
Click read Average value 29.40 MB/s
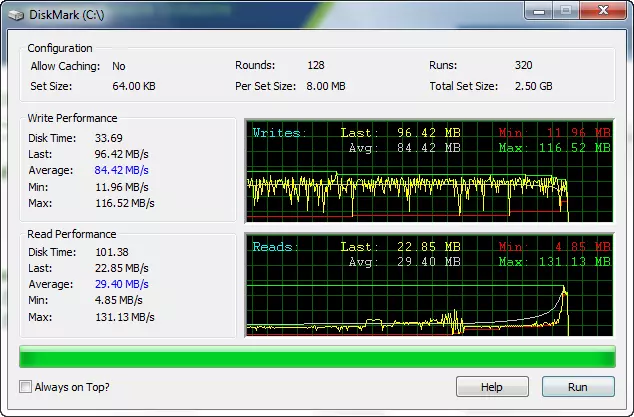tap(122, 284)
